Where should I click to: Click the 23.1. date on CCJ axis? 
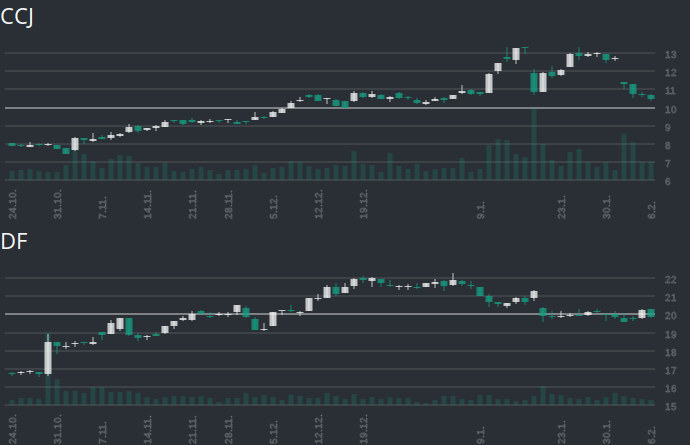561,208
